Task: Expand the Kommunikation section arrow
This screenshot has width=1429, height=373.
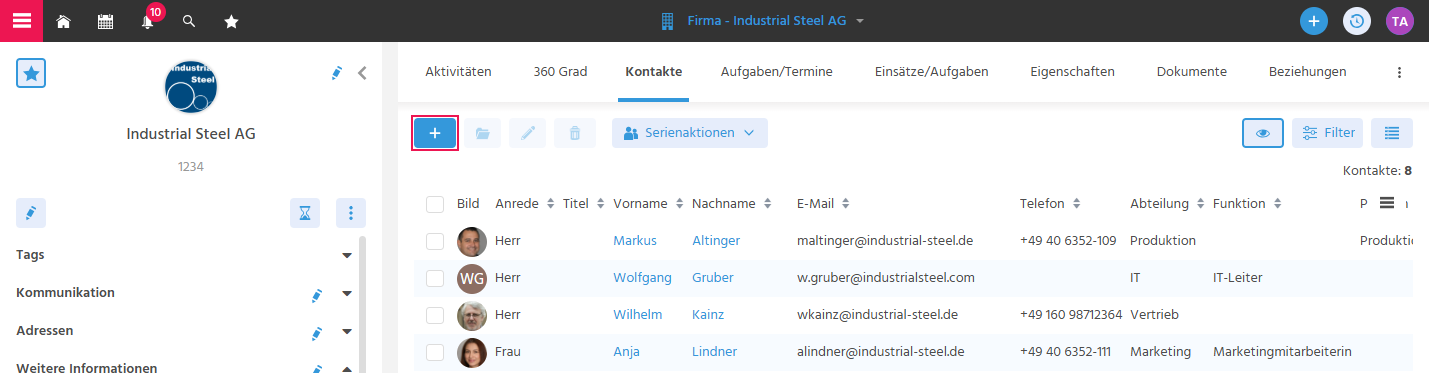Action: pyautogui.click(x=347, y=294)
